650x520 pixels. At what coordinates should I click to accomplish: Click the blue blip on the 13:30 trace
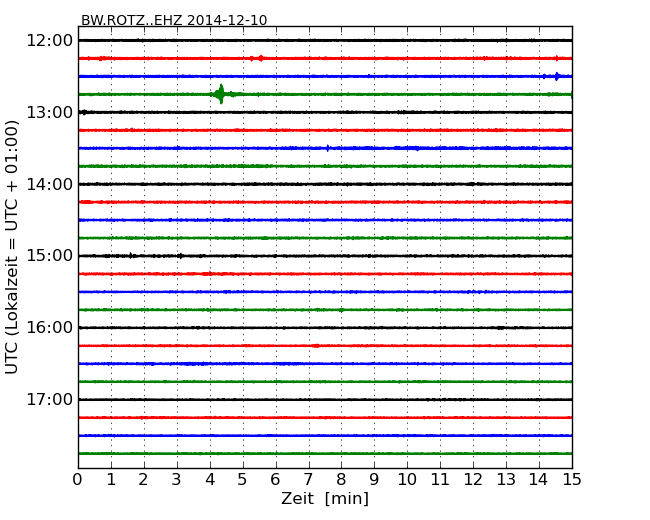pyautogui.click(x=328, y=148)
